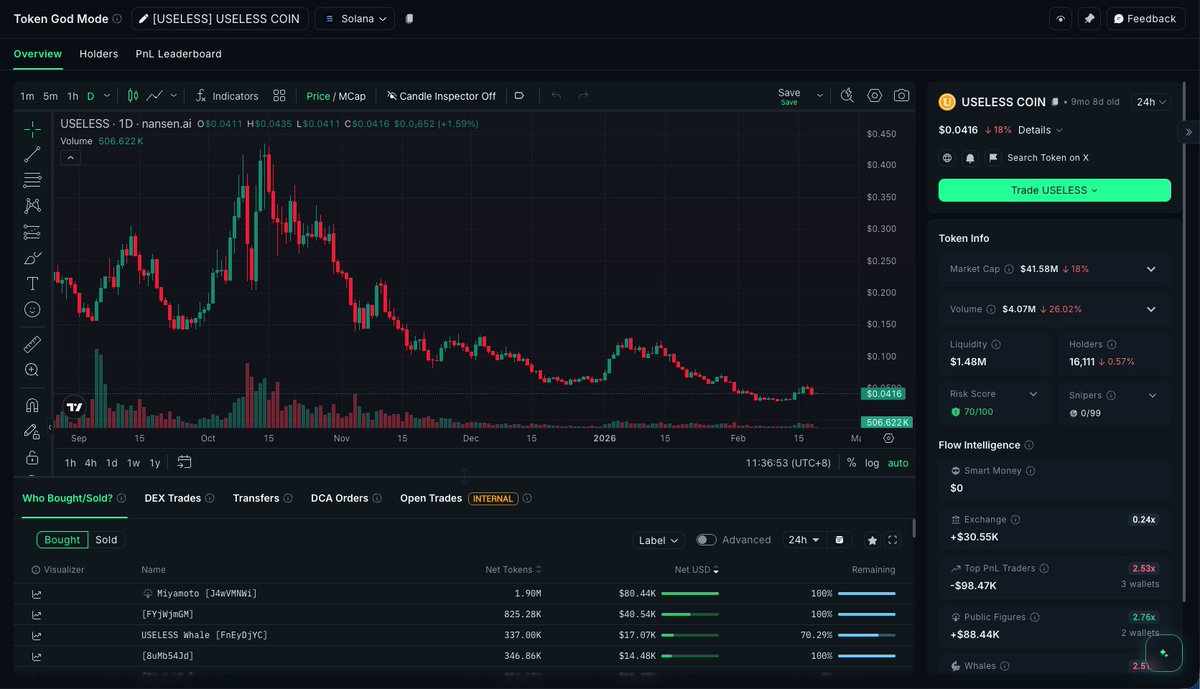Screen dimensions: 1200x689
Task: Click the pin icon beside Feedback
Action: point(1089,19)
